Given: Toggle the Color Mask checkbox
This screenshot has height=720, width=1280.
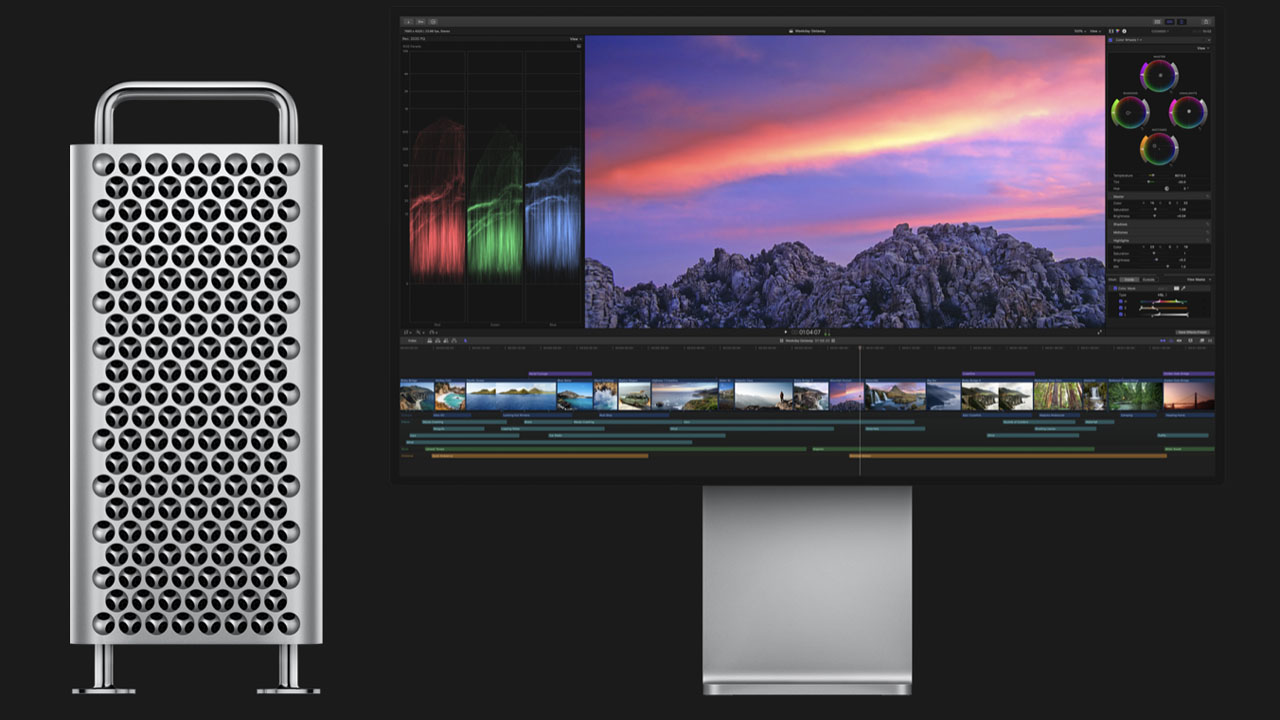Looking at the screenshot, I should 1115,288.
